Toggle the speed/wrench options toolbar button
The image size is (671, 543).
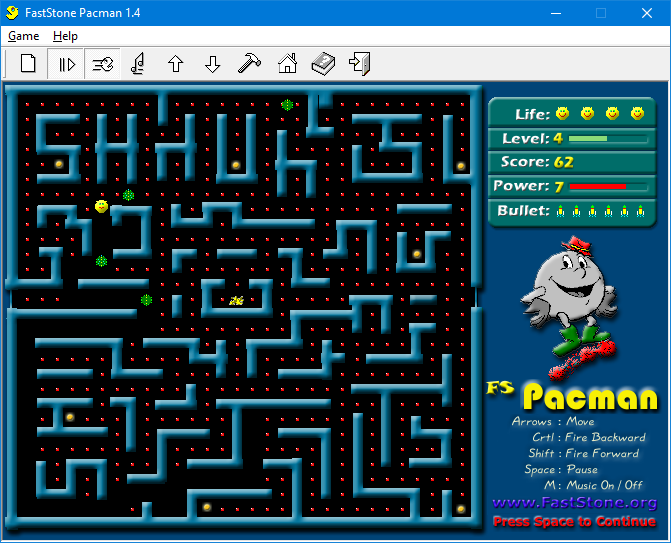(x=103, y=64)
